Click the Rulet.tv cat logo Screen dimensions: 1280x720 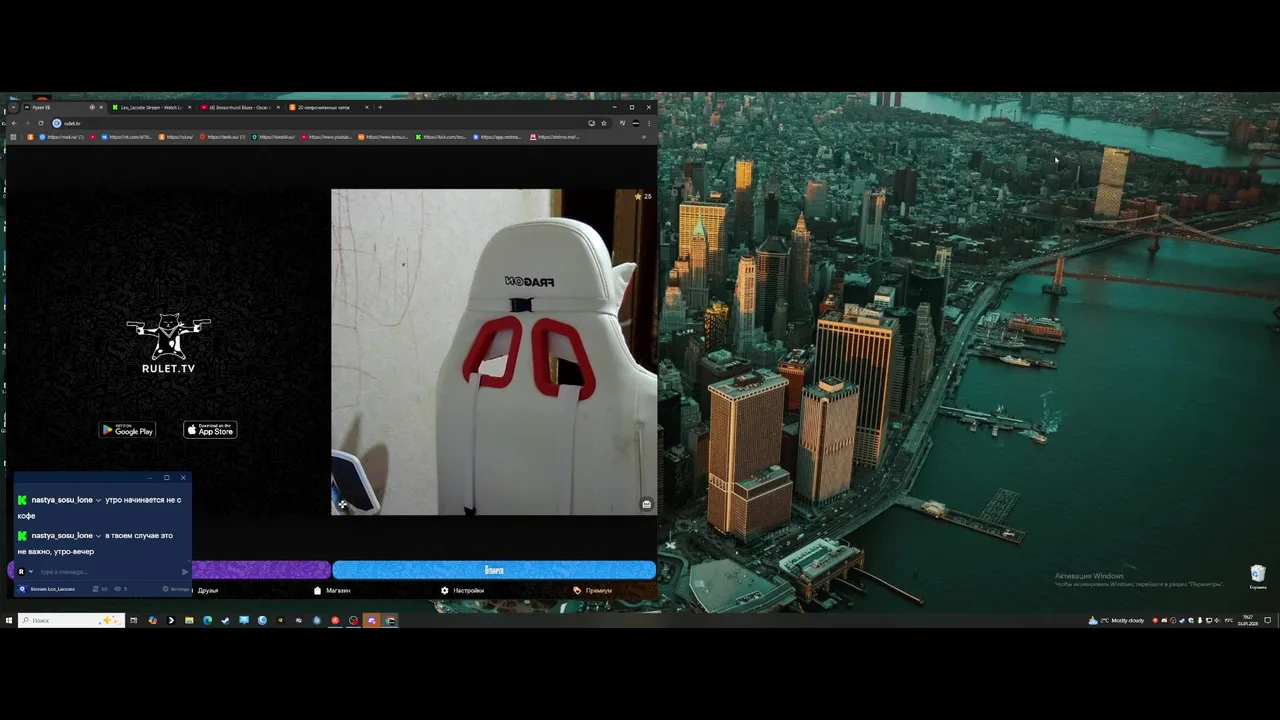tap(168, 343)
